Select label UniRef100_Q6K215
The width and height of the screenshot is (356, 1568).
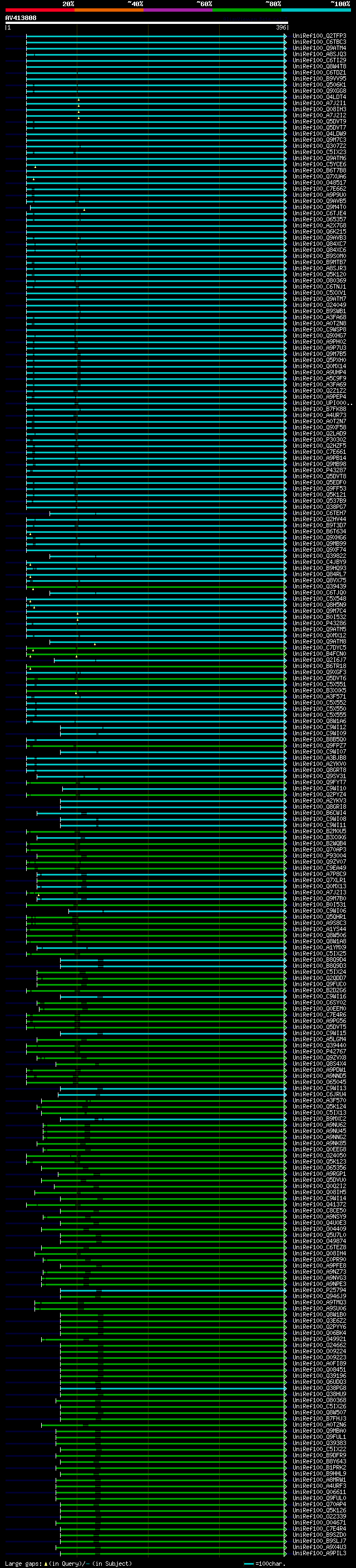click(x=319, y=231)
